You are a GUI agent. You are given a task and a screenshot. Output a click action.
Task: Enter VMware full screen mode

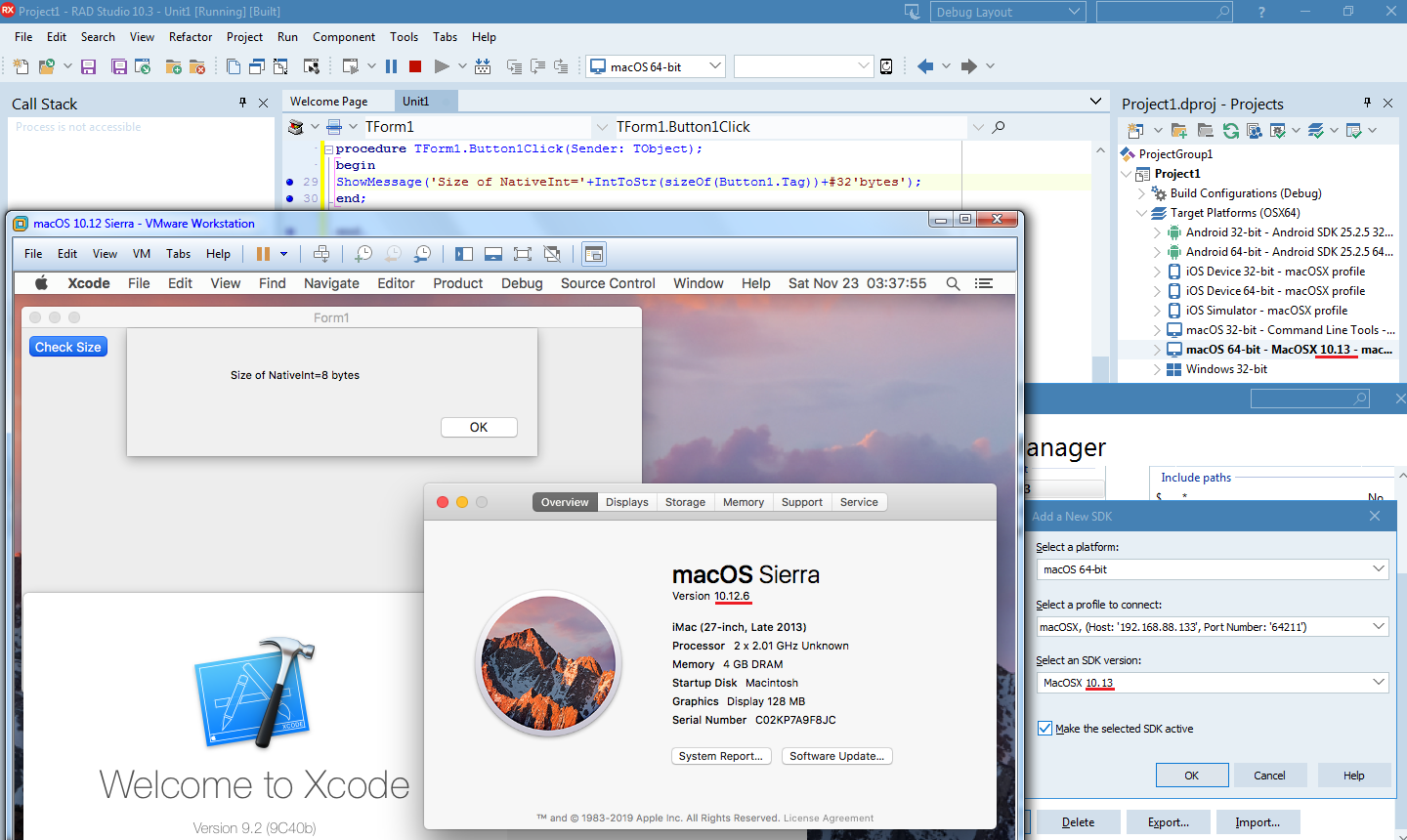pos(523,254)
